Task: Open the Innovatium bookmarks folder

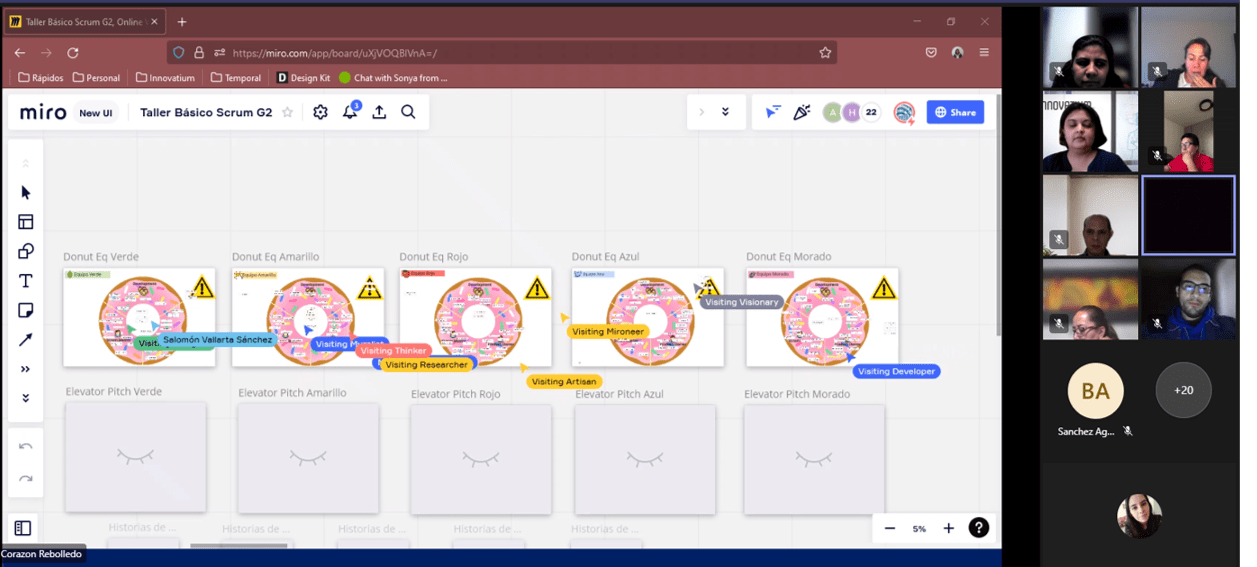Action: pyautogui.click(x=165, y=77)
